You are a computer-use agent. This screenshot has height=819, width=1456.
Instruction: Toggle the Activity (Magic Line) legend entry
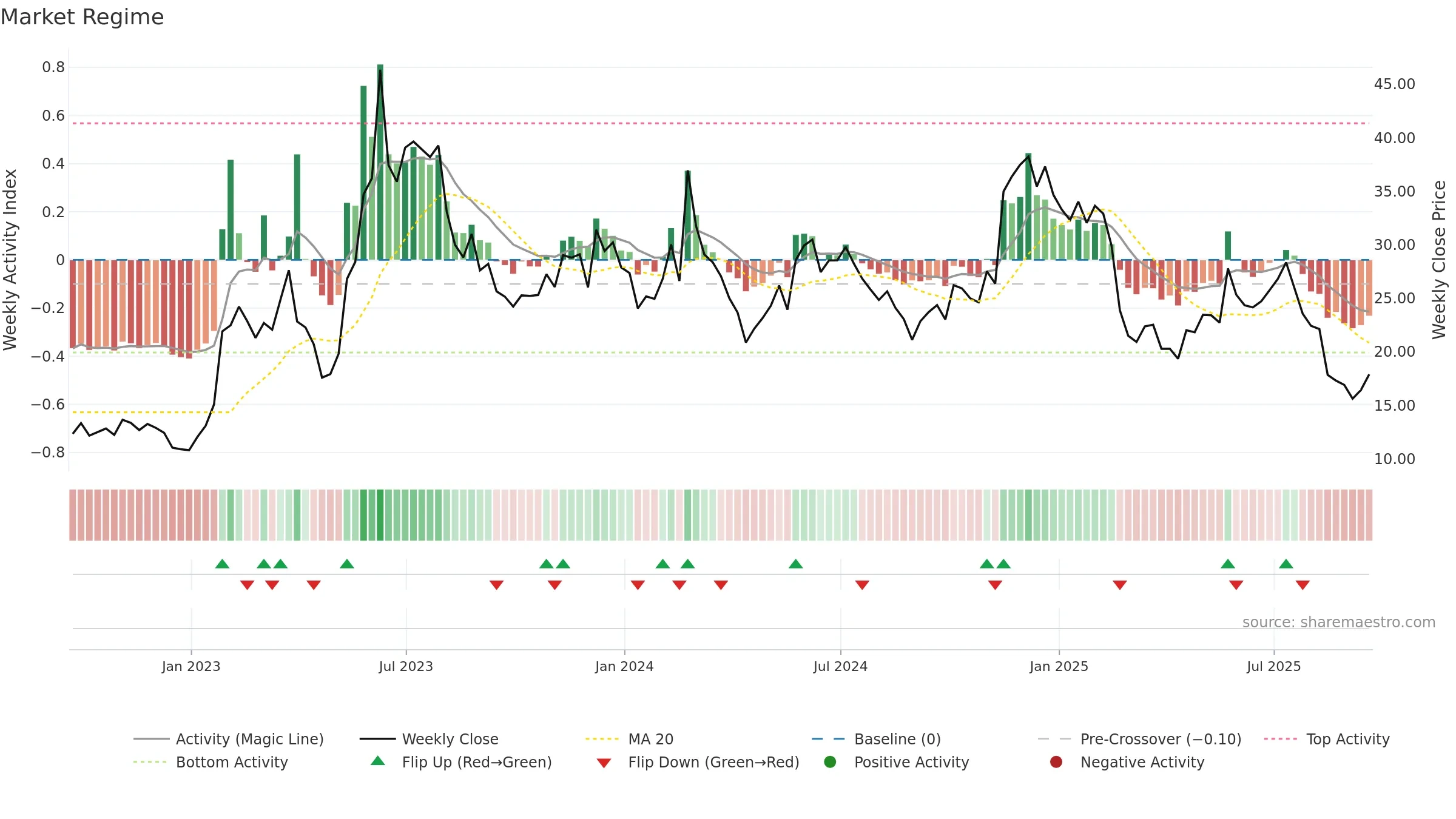(x=229, y=739)
